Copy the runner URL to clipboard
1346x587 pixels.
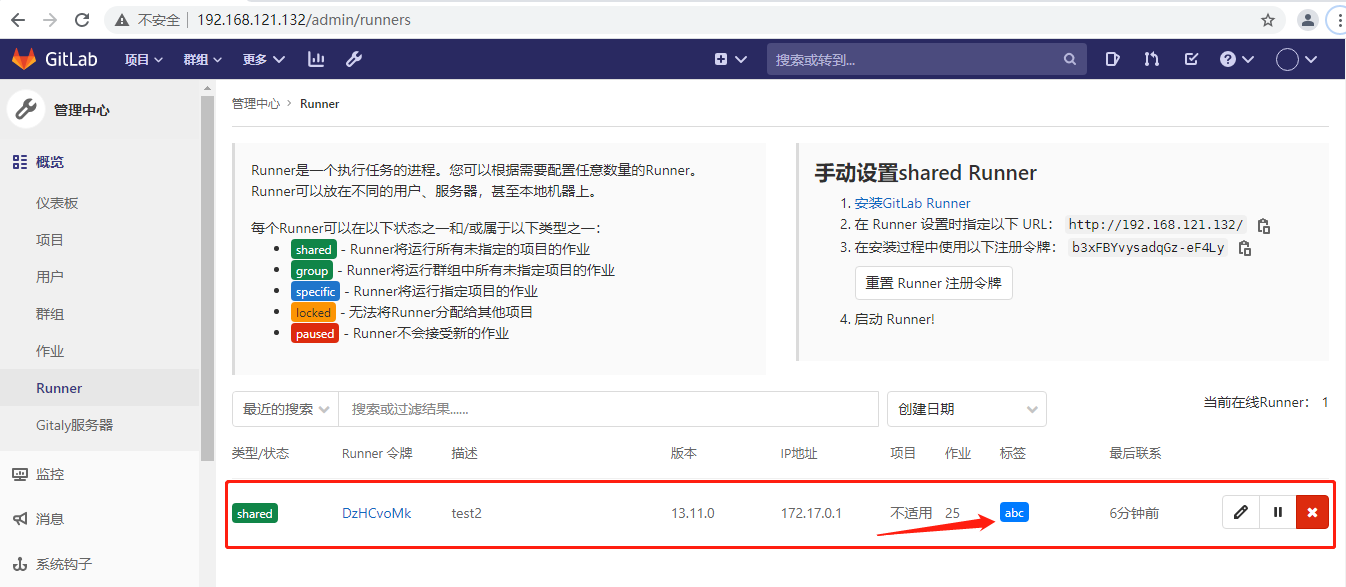1264,225
